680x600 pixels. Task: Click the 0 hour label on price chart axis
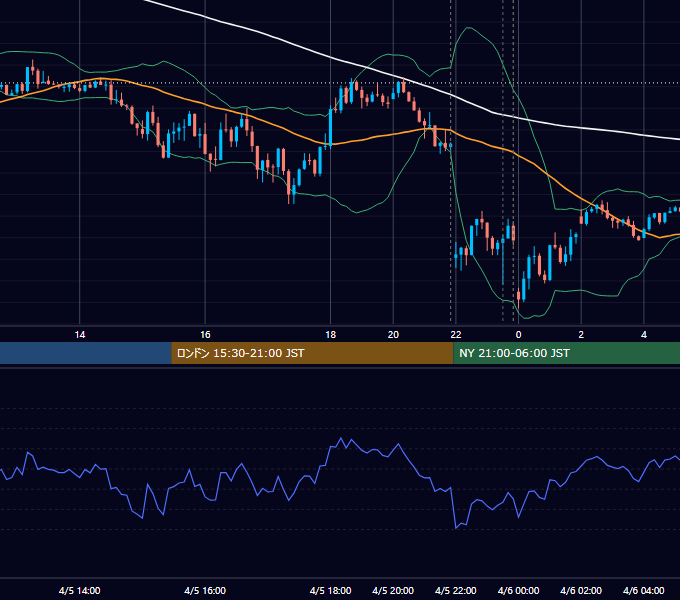[x=518, y=335]
